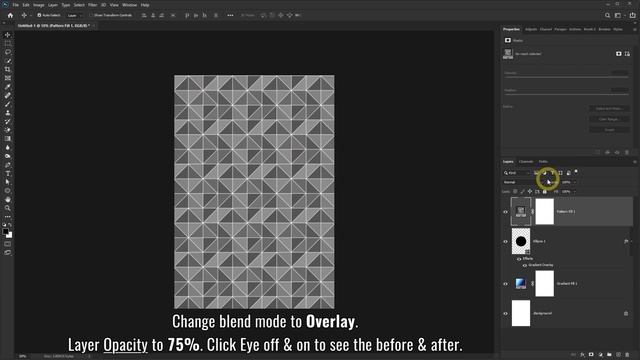Select the Lasso tool
The height and width of the screenshot is (360, 640).
coord(7,52)
